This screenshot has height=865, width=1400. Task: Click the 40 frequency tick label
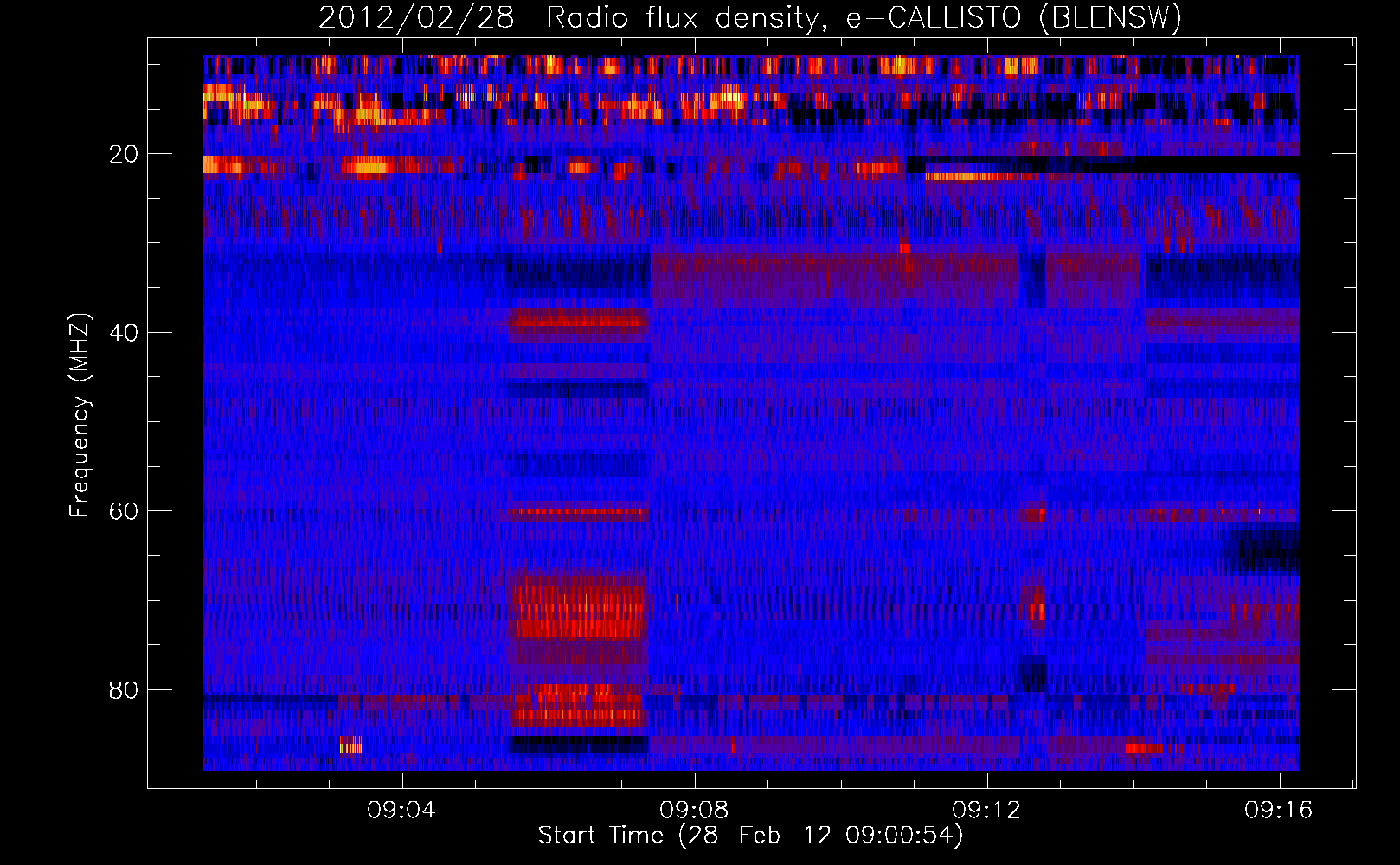(124, 333)
